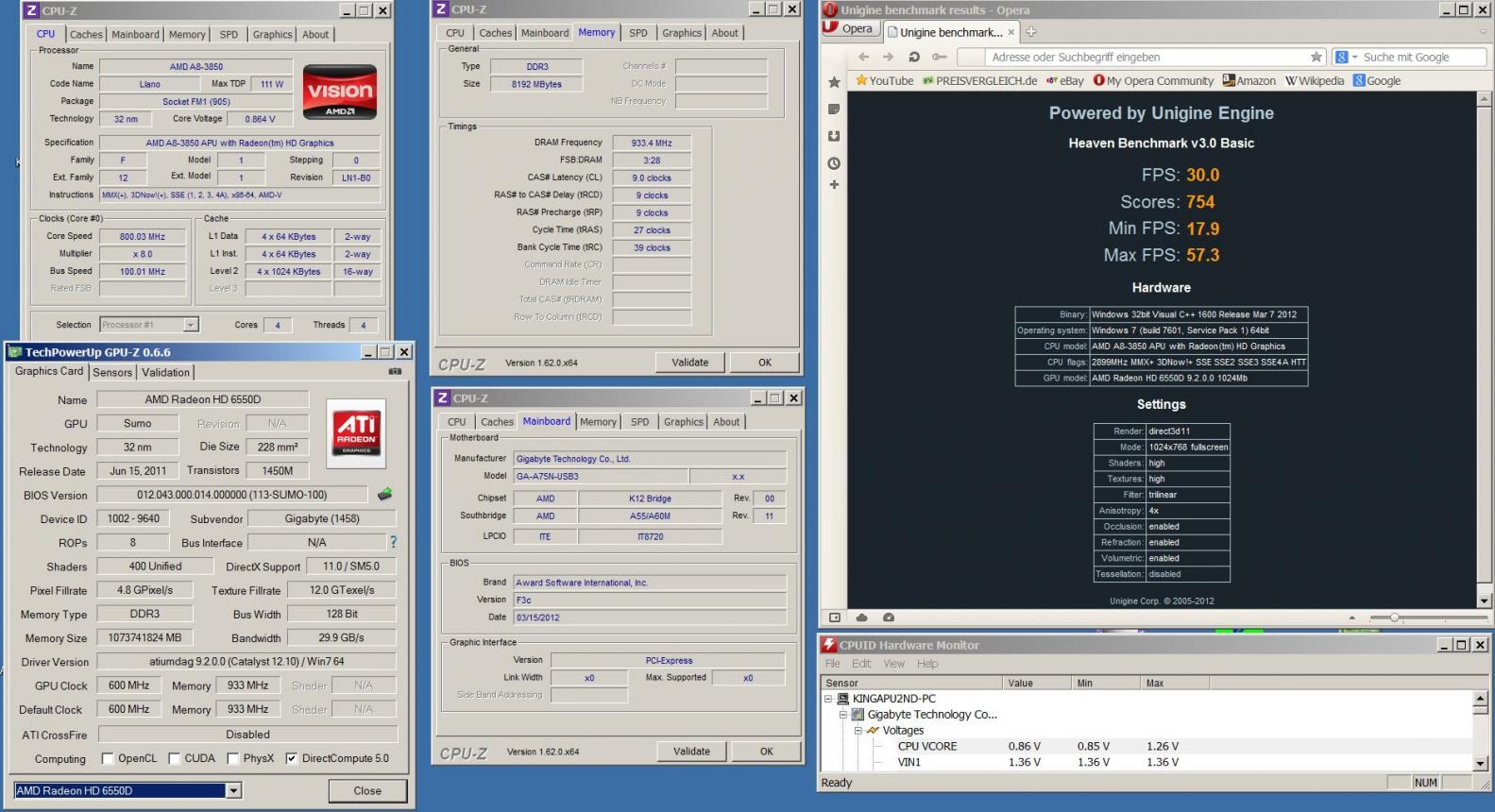Open Caches tab in Mainboard CPU-Z window
The height and width of the screenshot is (812, 1495).
pos(497,422)
